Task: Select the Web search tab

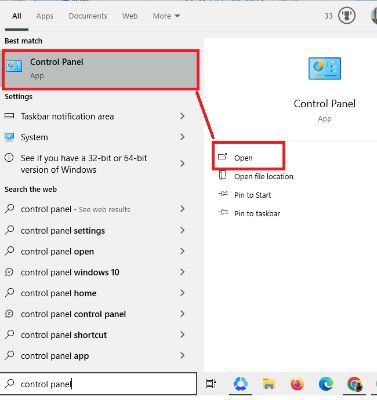Action: click(x=130, y=16)
